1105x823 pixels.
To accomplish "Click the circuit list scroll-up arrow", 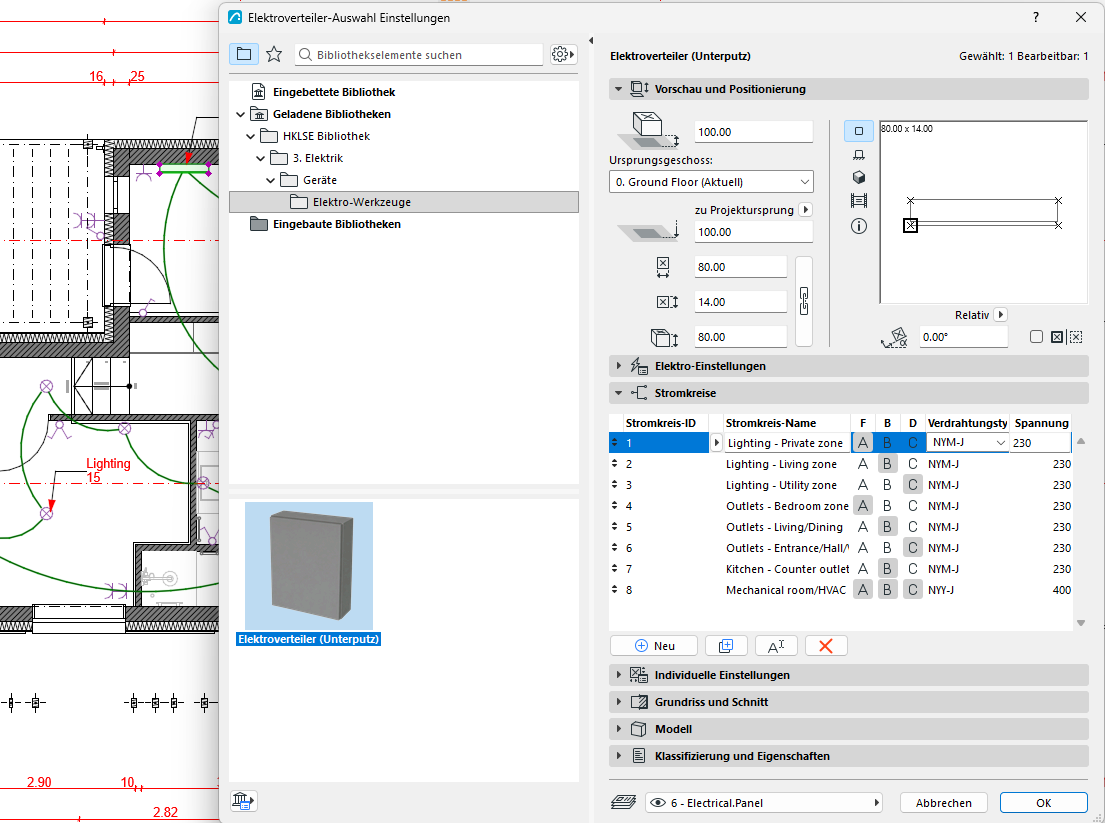I will click(x=1081, y=441).
